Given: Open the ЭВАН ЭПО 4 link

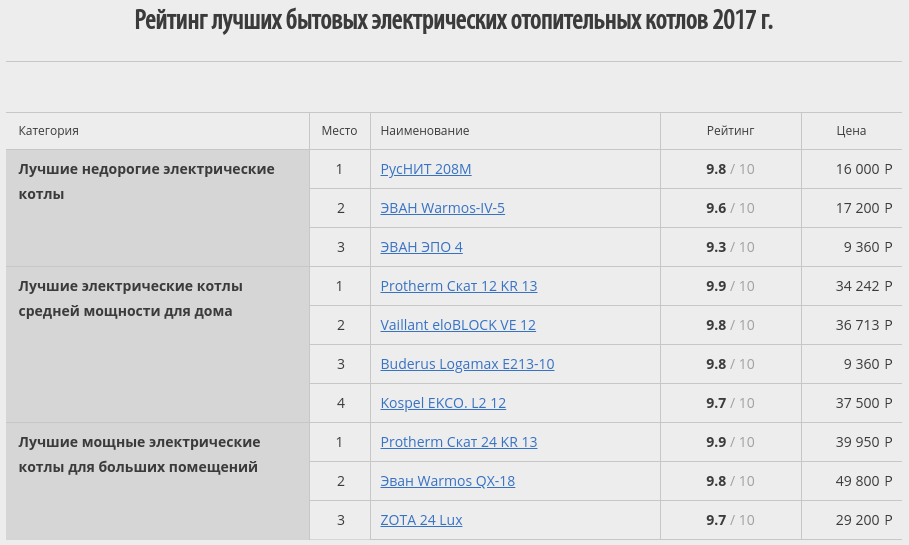Looking at the screenshot, I should coord(421,247).
